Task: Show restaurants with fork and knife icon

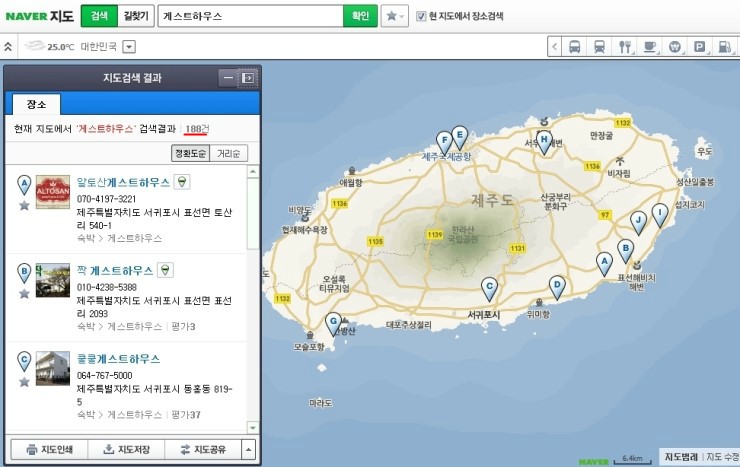Action: 625,47
